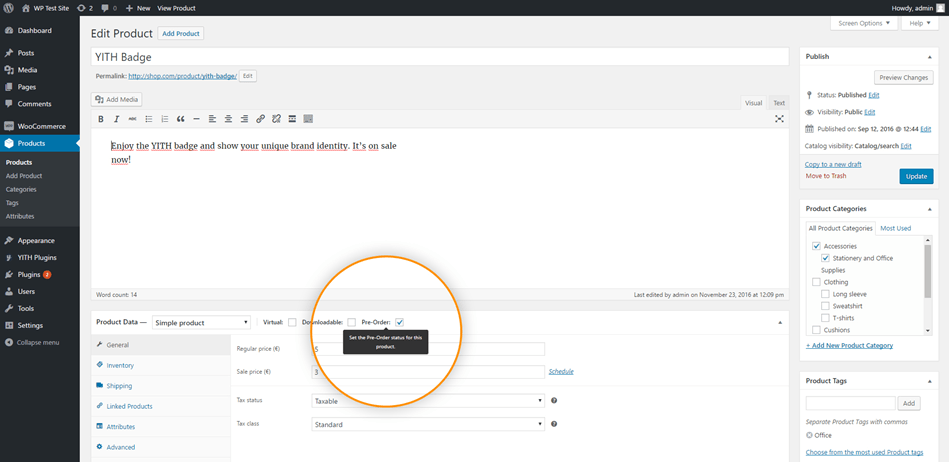Insert a numbered list in editor
Screen dimensions: 949x462
(165, 119)
